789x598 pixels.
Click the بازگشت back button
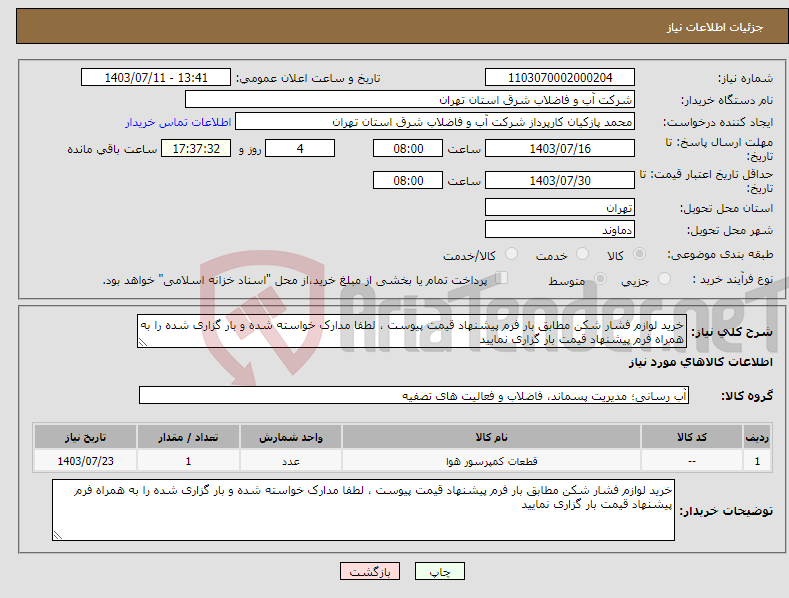[370, 572]
